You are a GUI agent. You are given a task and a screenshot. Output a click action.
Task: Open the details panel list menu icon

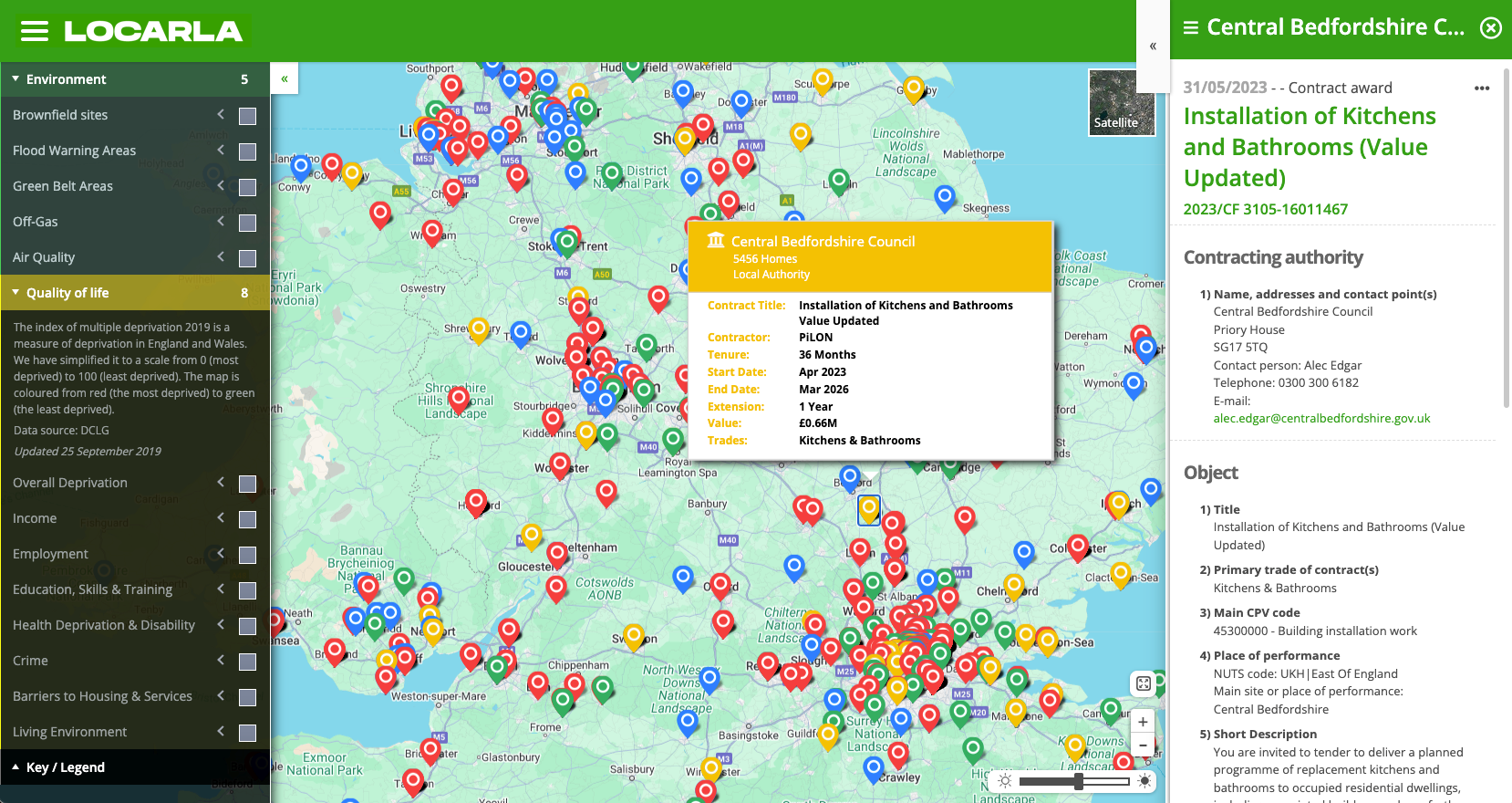coord(1190,28)
